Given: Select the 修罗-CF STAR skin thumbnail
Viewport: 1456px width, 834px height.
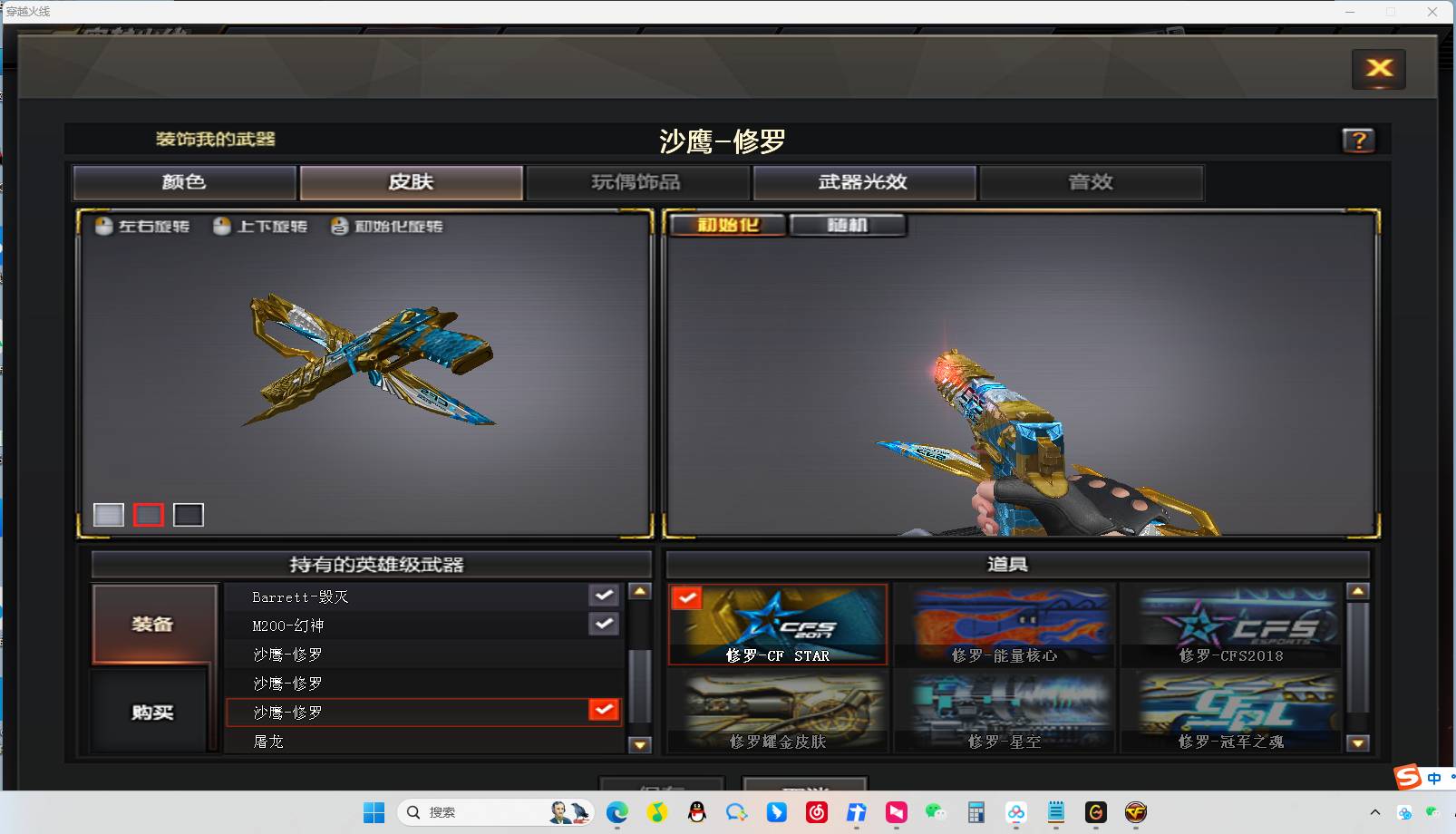Looking at the screenshot, I should tap(778, 625).
